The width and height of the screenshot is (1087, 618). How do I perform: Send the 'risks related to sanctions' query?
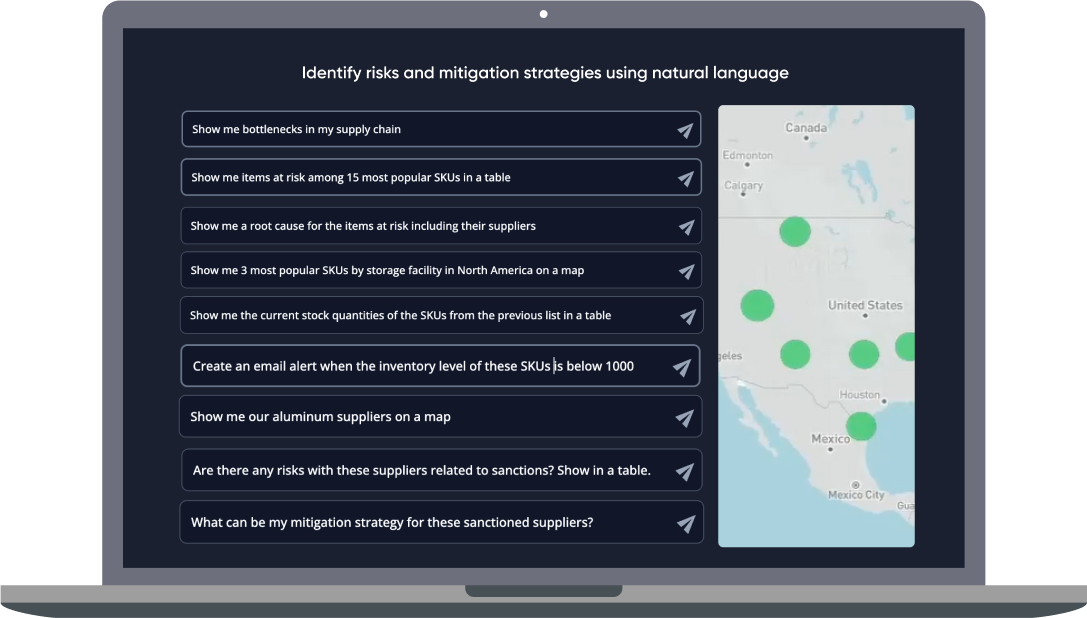click(x=684, y=472)
